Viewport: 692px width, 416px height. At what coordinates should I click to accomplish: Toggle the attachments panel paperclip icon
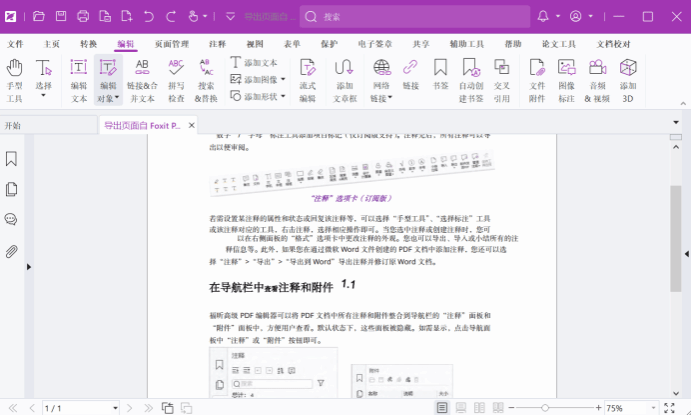tap(12, 251)
